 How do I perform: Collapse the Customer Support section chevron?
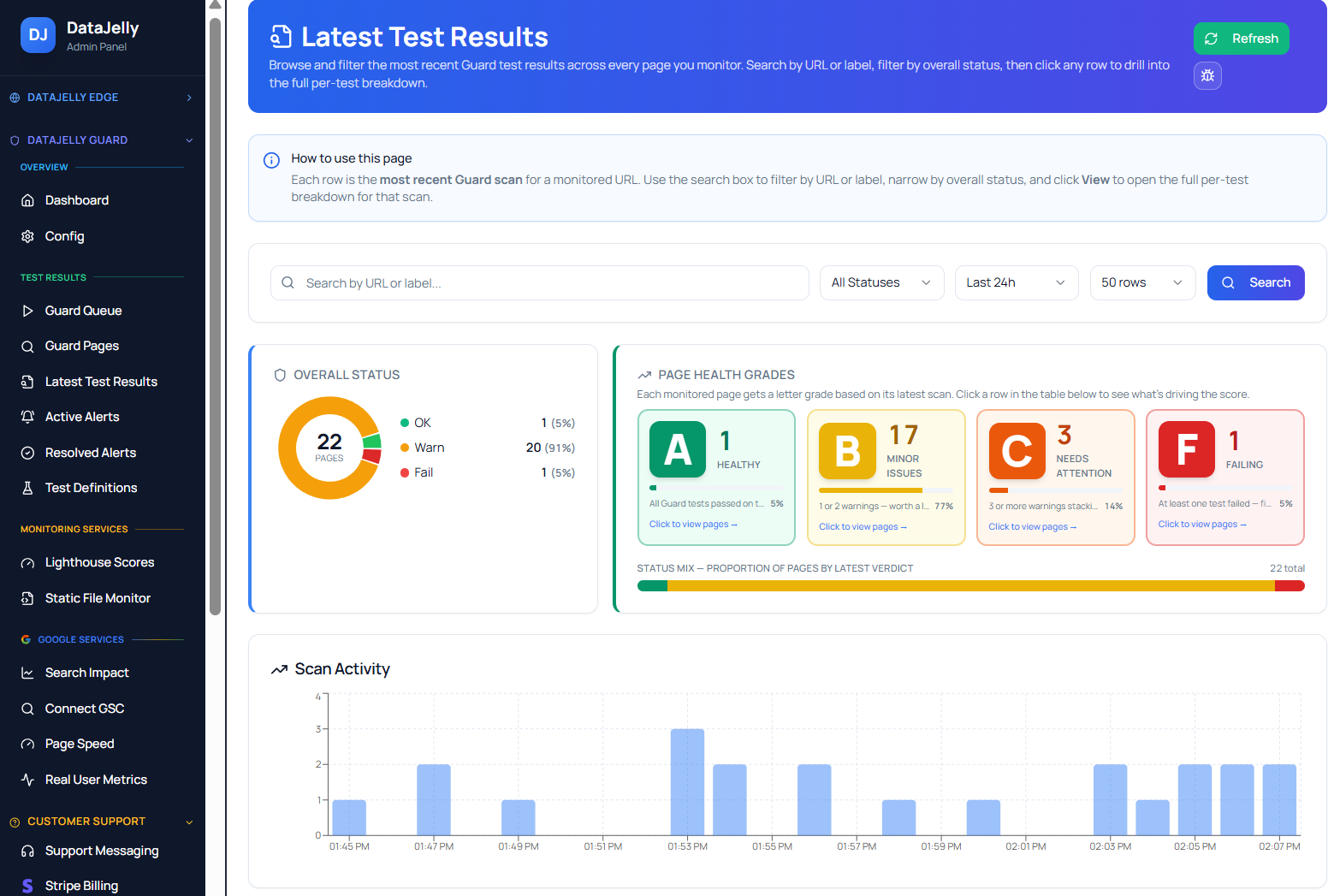point(189,822)
